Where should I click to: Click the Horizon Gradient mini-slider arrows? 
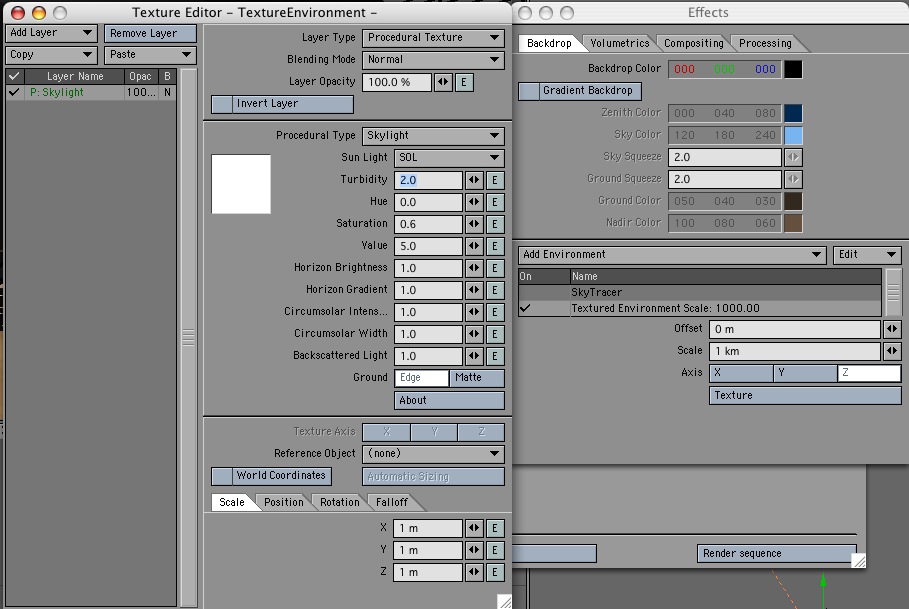point(474,290)
